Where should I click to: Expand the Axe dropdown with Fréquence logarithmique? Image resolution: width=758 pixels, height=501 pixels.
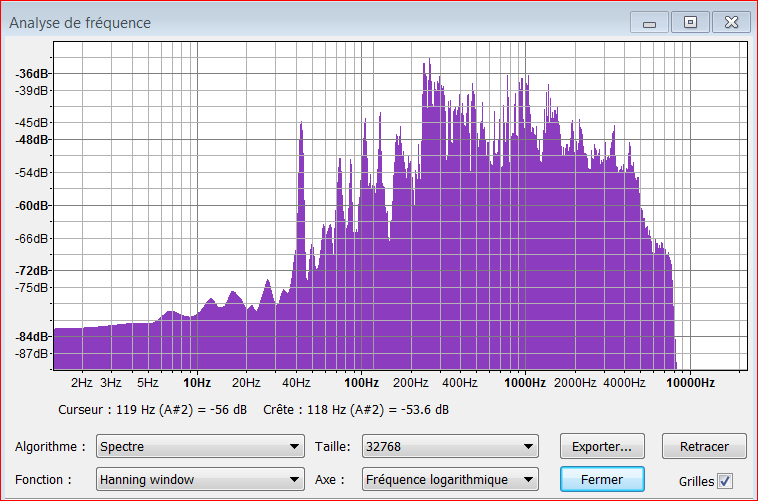[x=450, y=480]
